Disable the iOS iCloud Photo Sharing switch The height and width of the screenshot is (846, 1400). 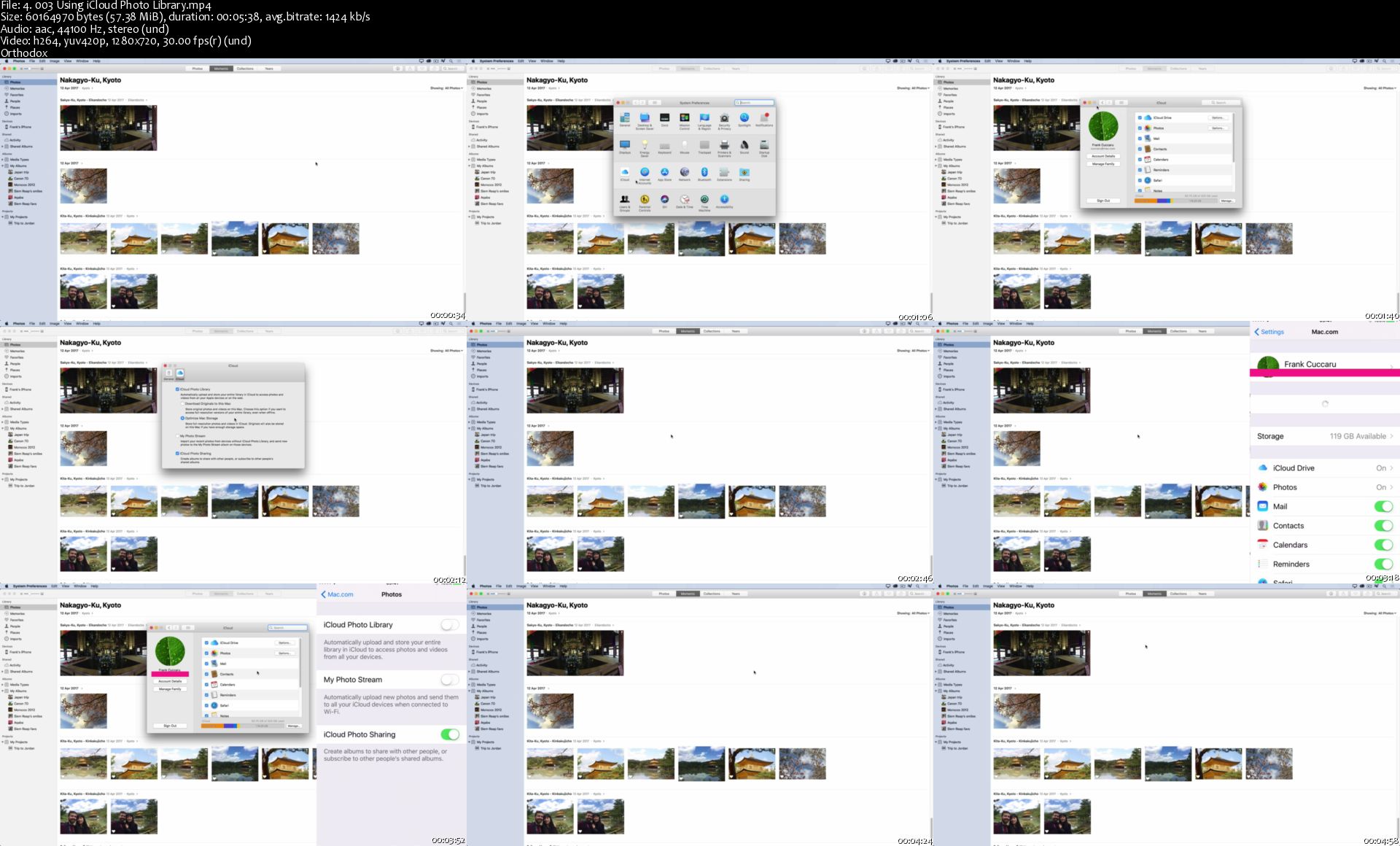click(450, 734)
